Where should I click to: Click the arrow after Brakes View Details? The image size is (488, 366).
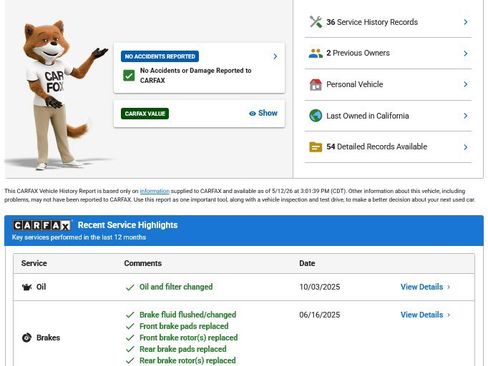(x=449, y=315)
